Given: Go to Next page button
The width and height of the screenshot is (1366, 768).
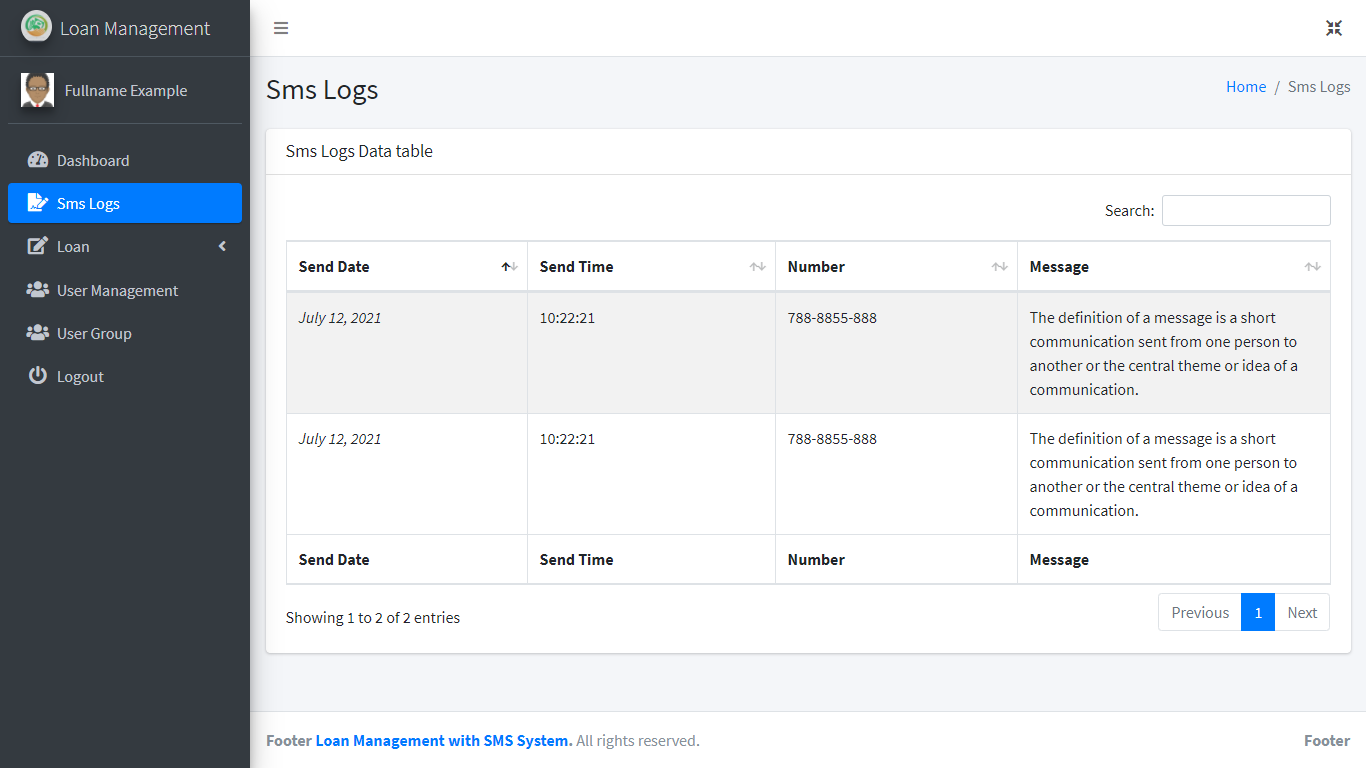Looking at the screenshot, I should pos(1302,612).
